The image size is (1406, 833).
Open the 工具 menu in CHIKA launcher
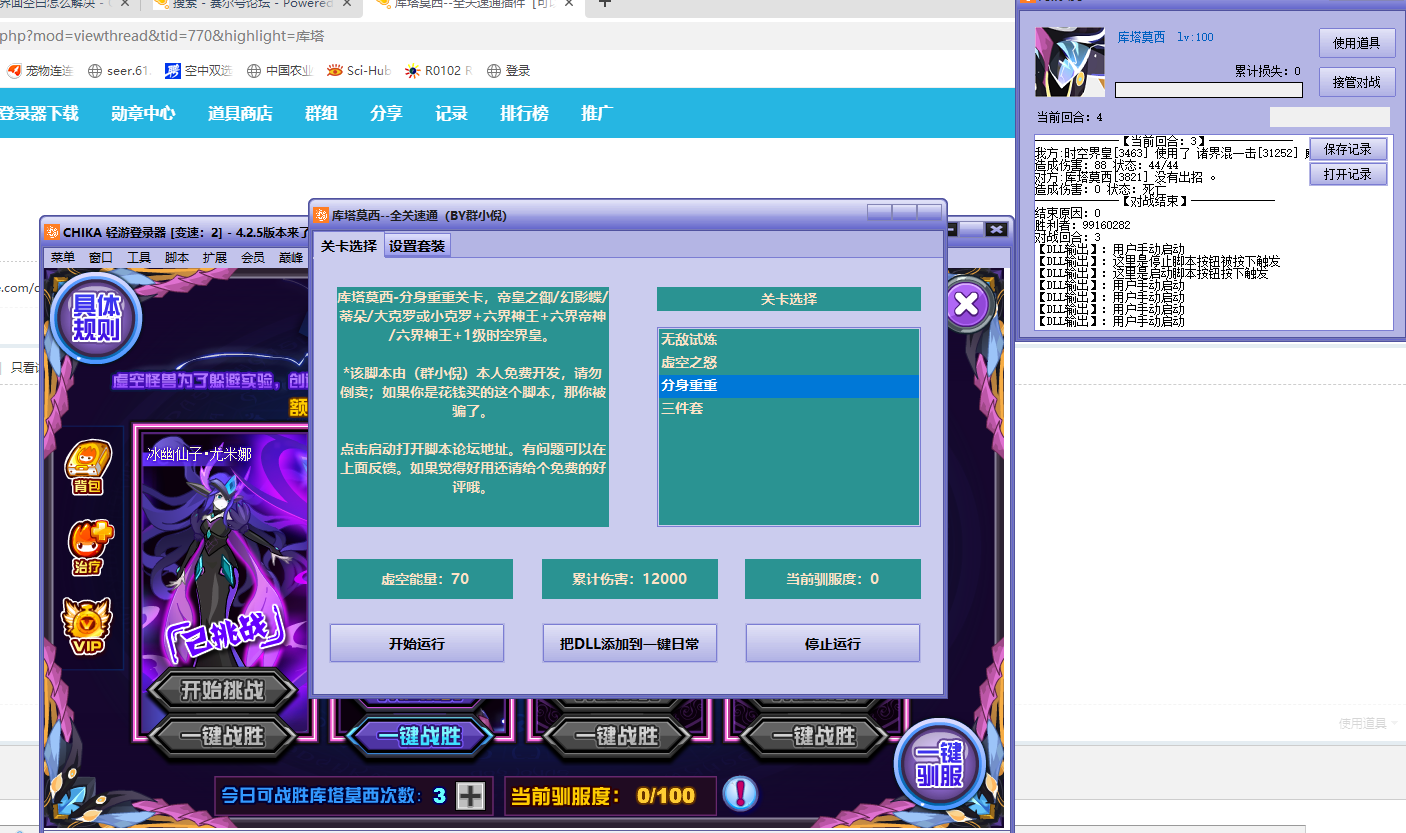(x=139, y=257)
